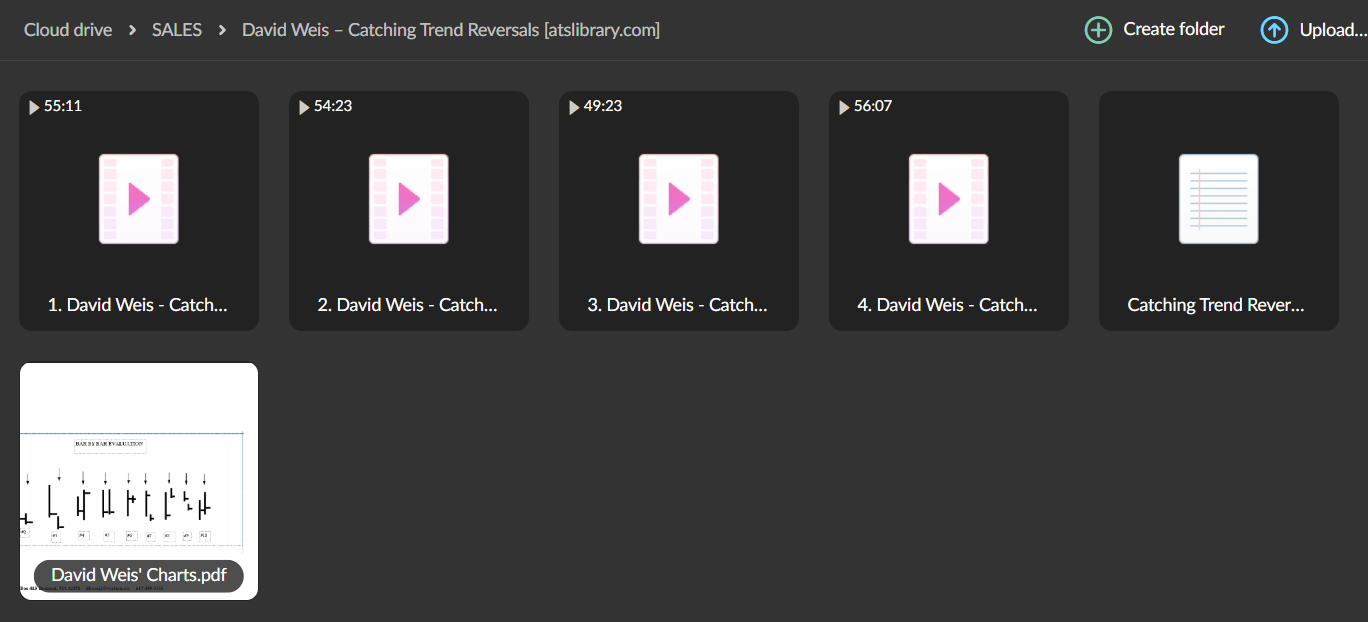The height and width of the screenshot is (622, 1368).
Task: Click the play icon on video 2
Action: pyautogui.click(x=408, y=199)
